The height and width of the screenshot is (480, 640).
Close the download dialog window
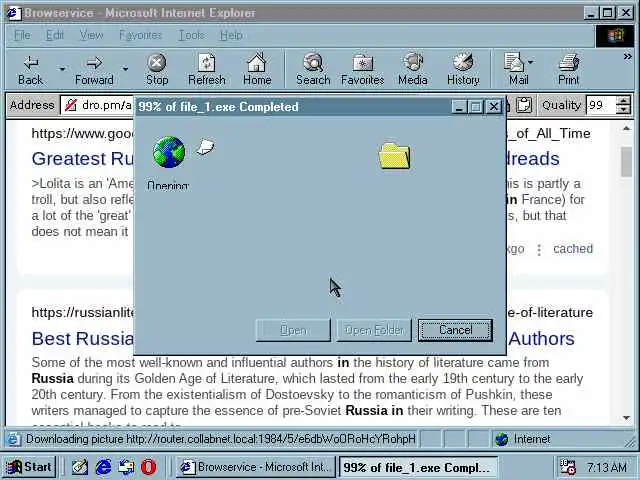[494, 107]
